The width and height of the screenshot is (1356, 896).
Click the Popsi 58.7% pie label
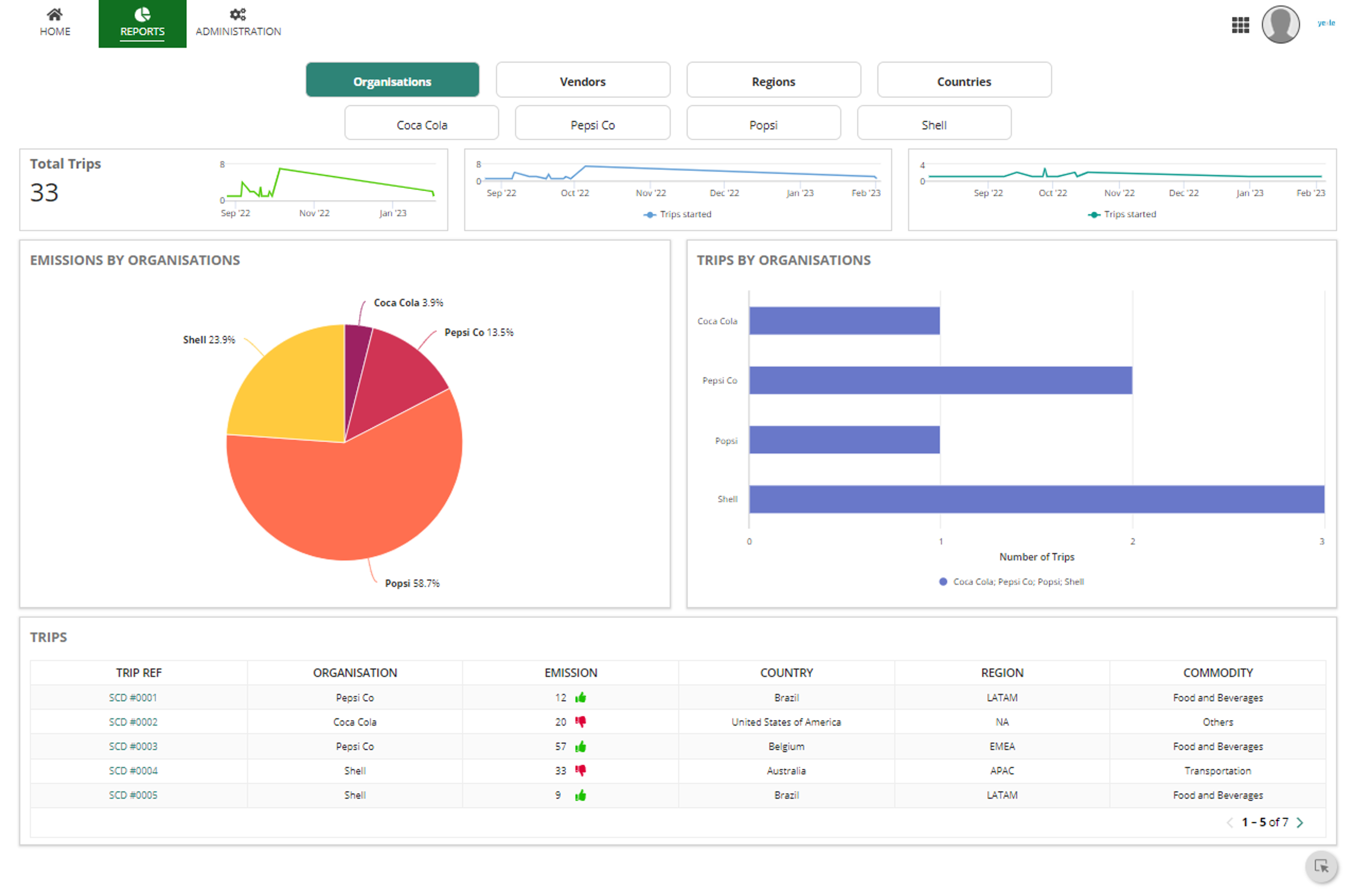coord(412,584)
